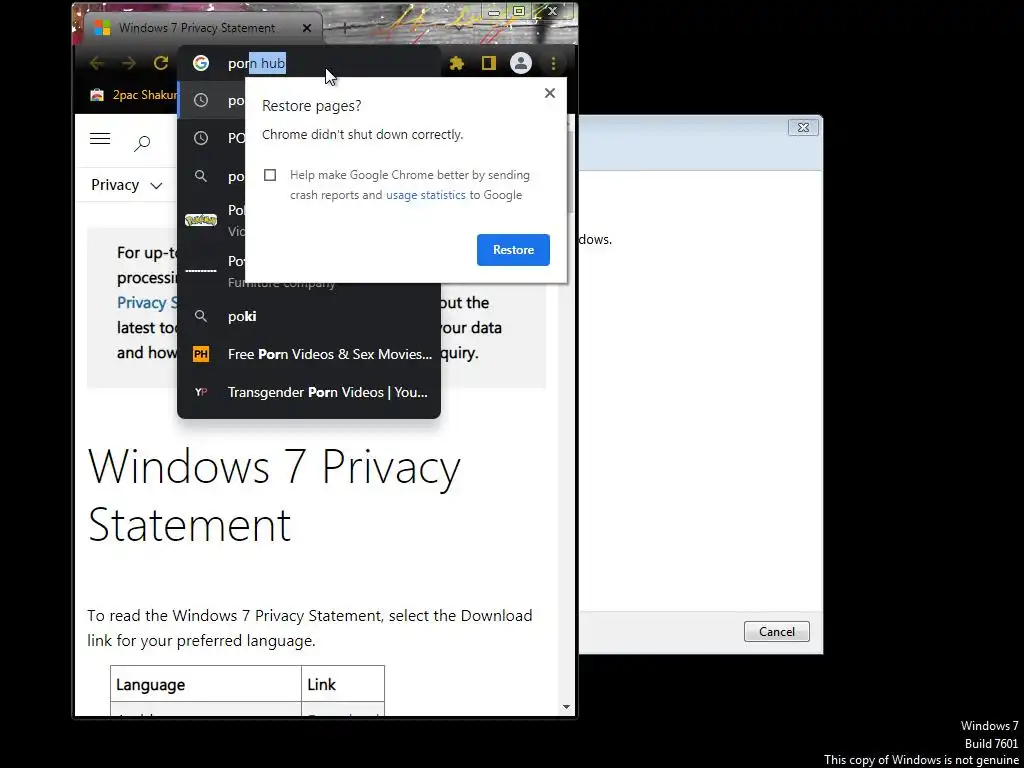Open the Extensions puzzle icon
Viewport: 1024px width, 768px height.
tap(456, 63)
